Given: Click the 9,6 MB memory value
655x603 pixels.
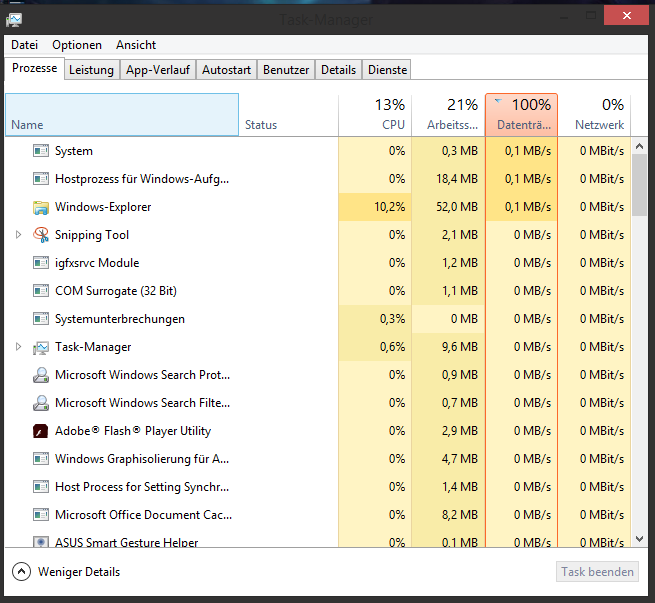Looking at the screenshot, I should 460,347.
